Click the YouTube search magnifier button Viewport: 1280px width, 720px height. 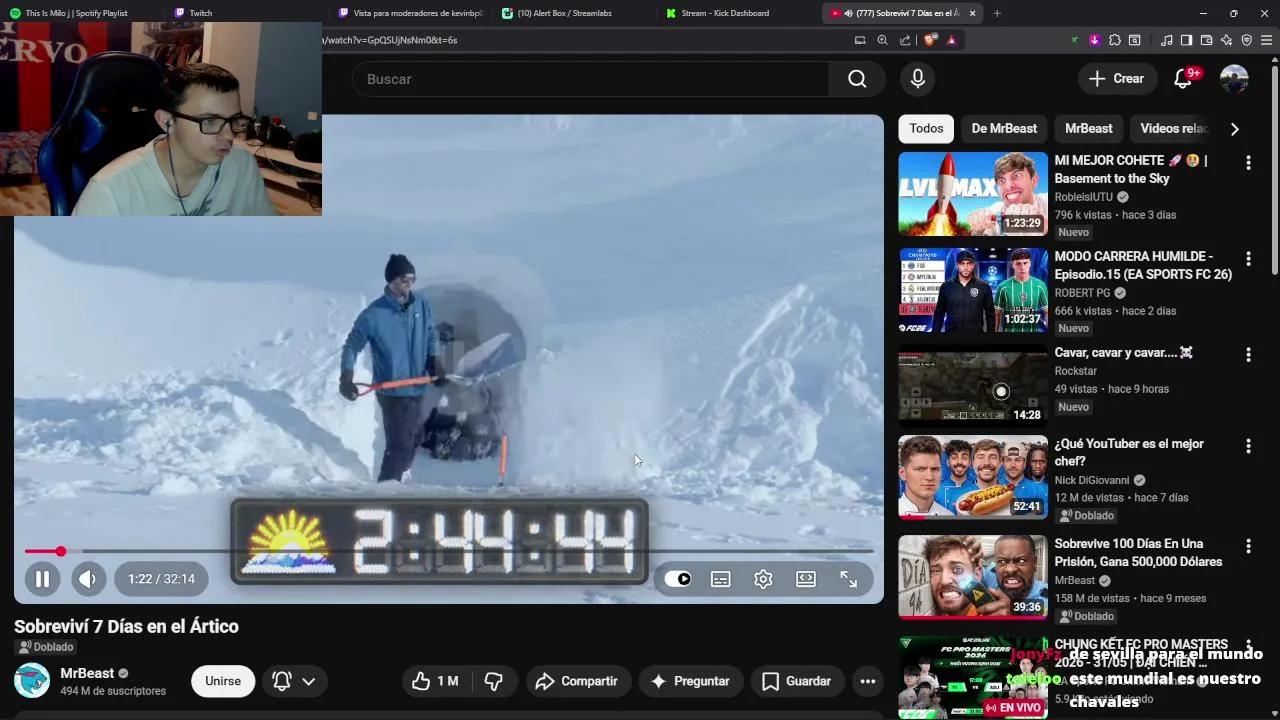point(857,79)
